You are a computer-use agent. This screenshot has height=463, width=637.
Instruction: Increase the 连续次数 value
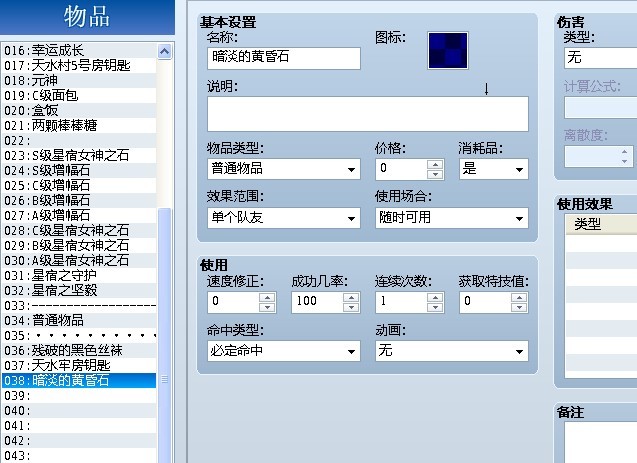[435, 297]
